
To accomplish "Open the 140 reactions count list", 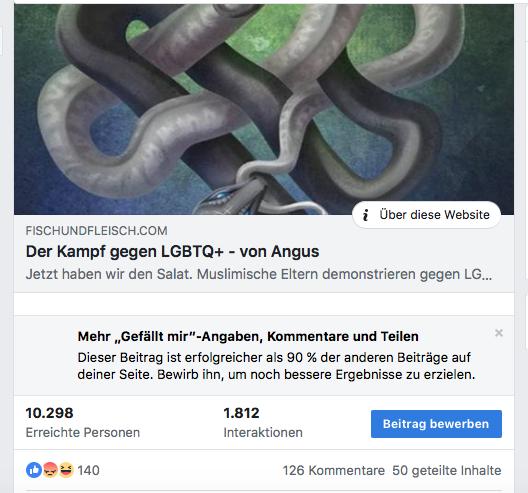I will point(88,470).
